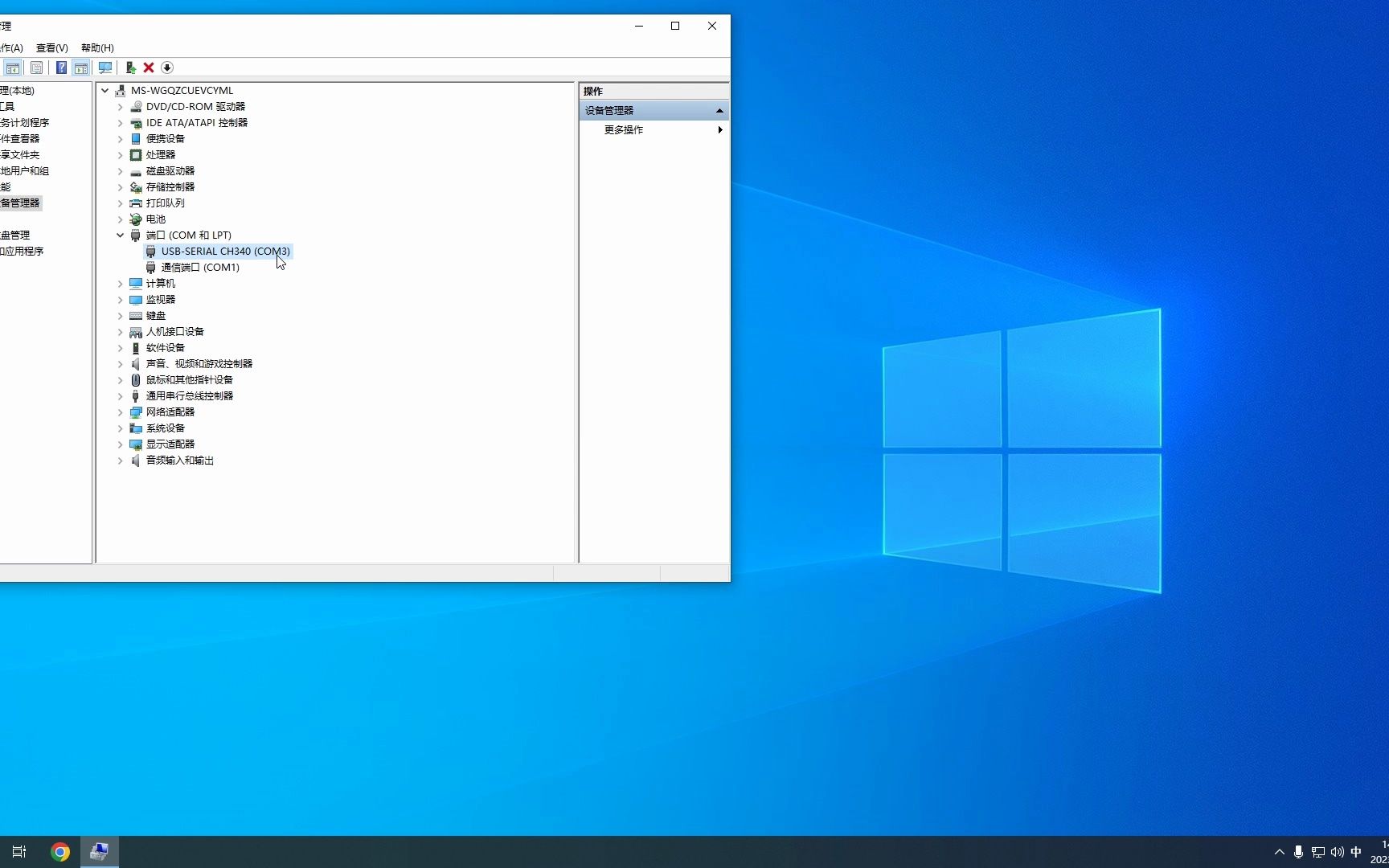Select the 计算机 category label
Image resolution: width=1389 pixels, height=868 pixels.
(x=161, y=283)
